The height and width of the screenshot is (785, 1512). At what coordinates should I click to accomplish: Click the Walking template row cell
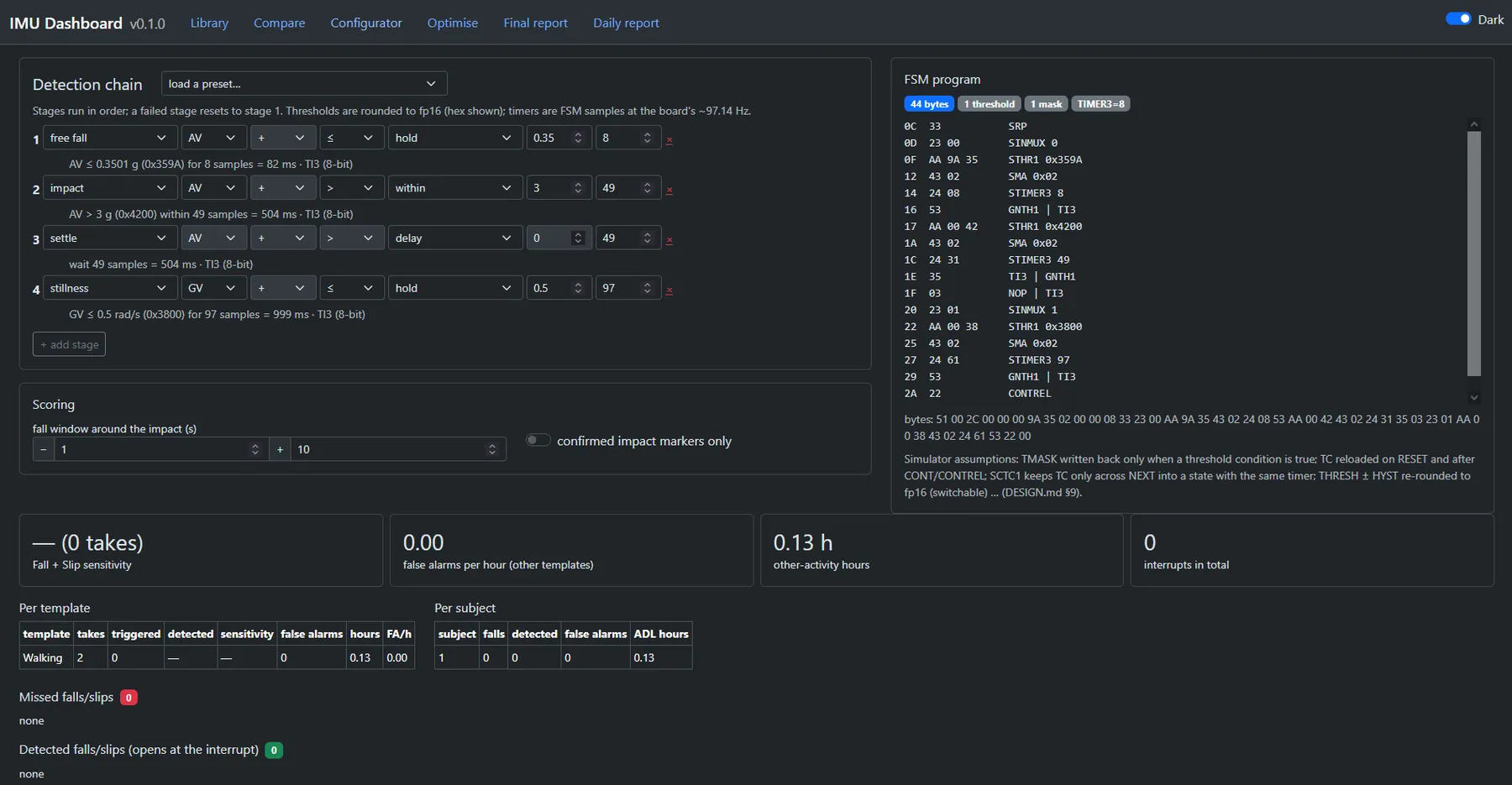pos(46,657)
